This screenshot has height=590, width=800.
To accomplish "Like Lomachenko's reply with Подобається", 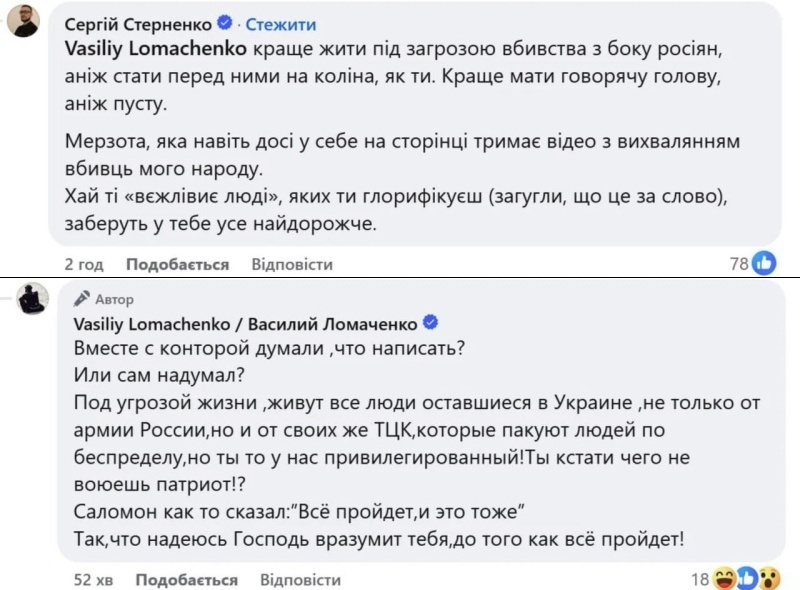I will [187, 579].
